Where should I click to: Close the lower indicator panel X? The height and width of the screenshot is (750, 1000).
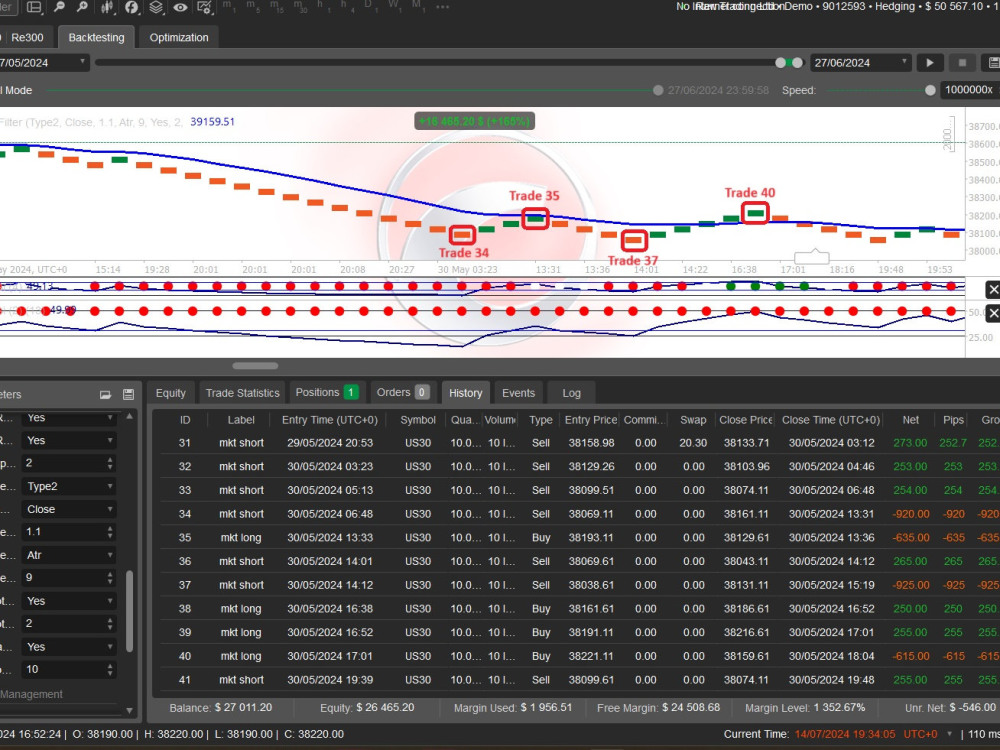[x=993, y=313]
